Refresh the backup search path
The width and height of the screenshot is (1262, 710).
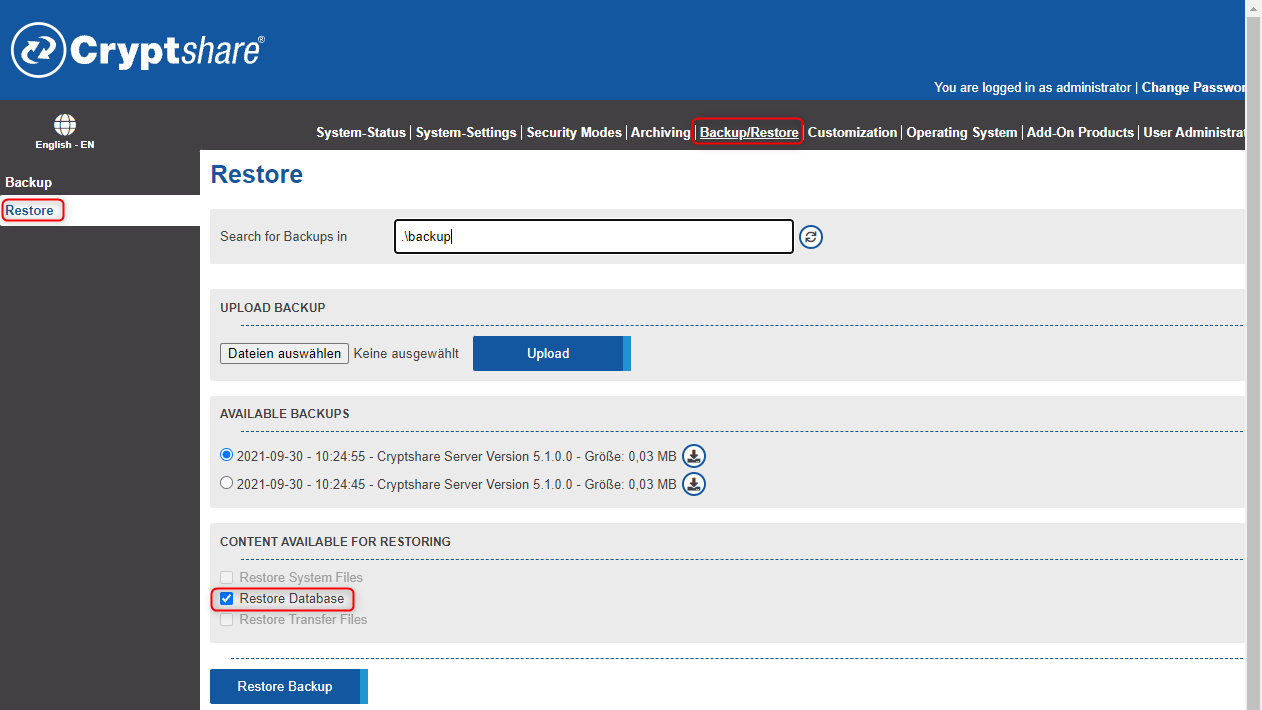(x=811, y=237)
